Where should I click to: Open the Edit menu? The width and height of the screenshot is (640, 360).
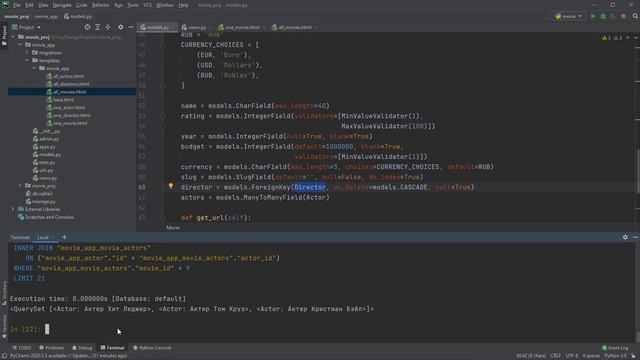(x=29, y=5)
